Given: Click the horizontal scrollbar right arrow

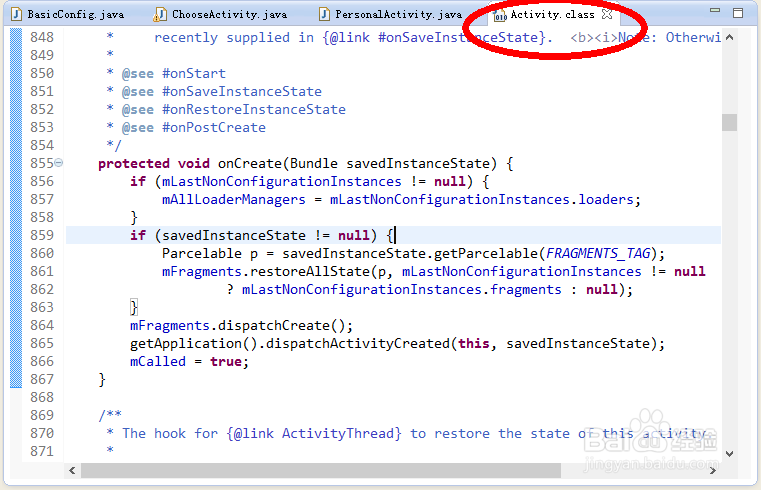Looking at the screenshot, I should pos(711,469).
